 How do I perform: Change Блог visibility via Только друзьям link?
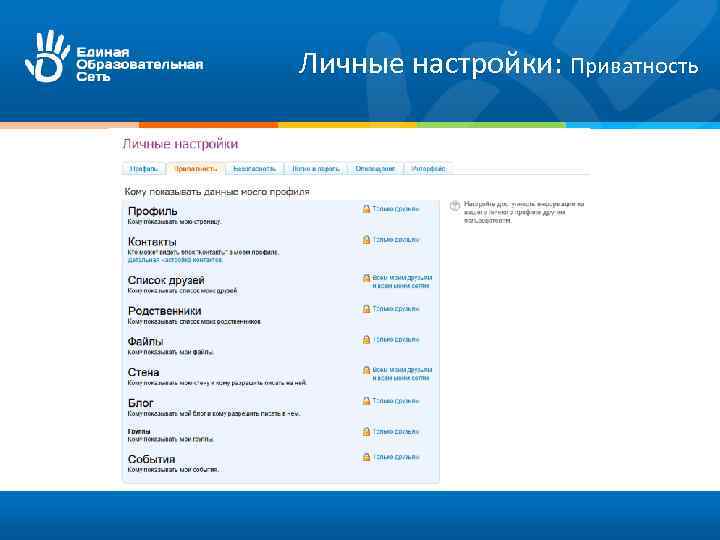[395, 401]
